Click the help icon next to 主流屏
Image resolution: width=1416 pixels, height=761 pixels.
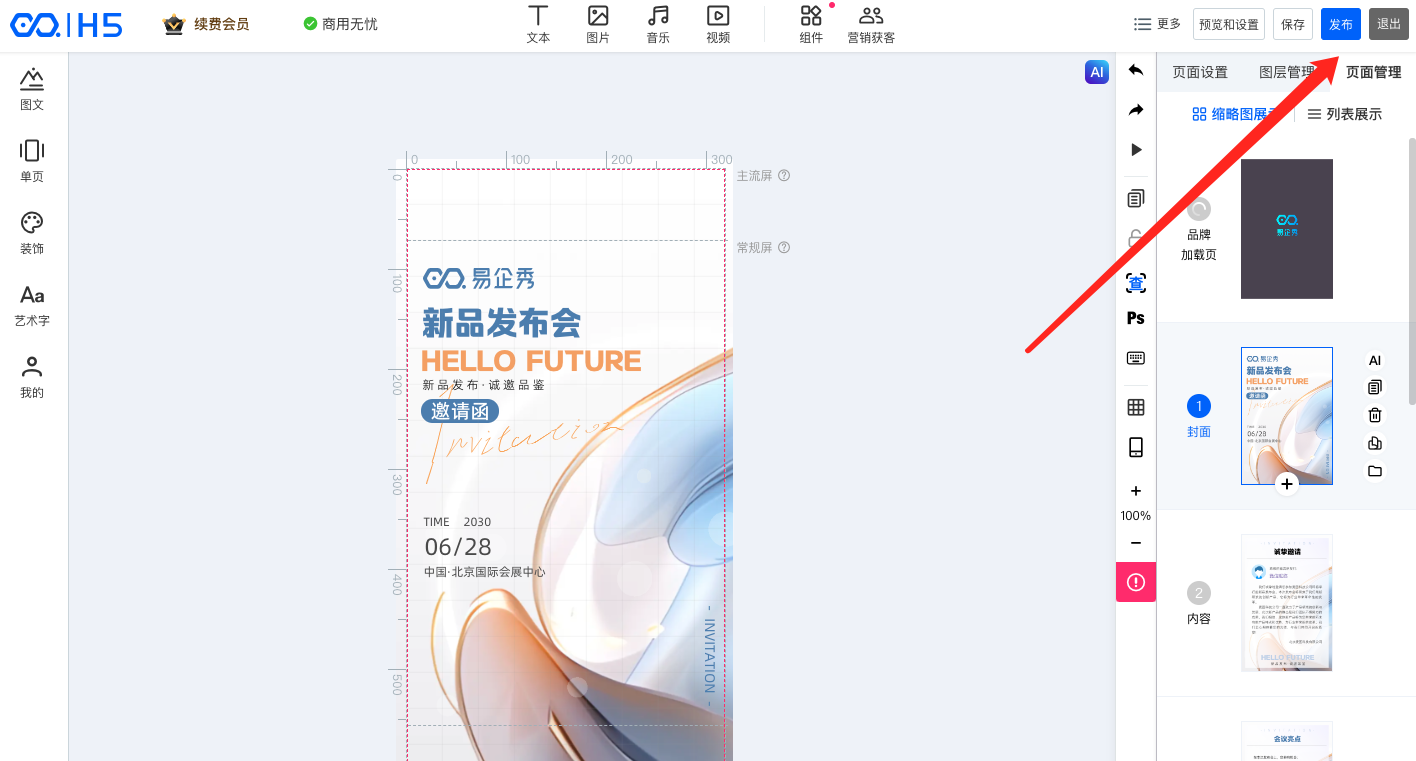(x=784, y=175)
